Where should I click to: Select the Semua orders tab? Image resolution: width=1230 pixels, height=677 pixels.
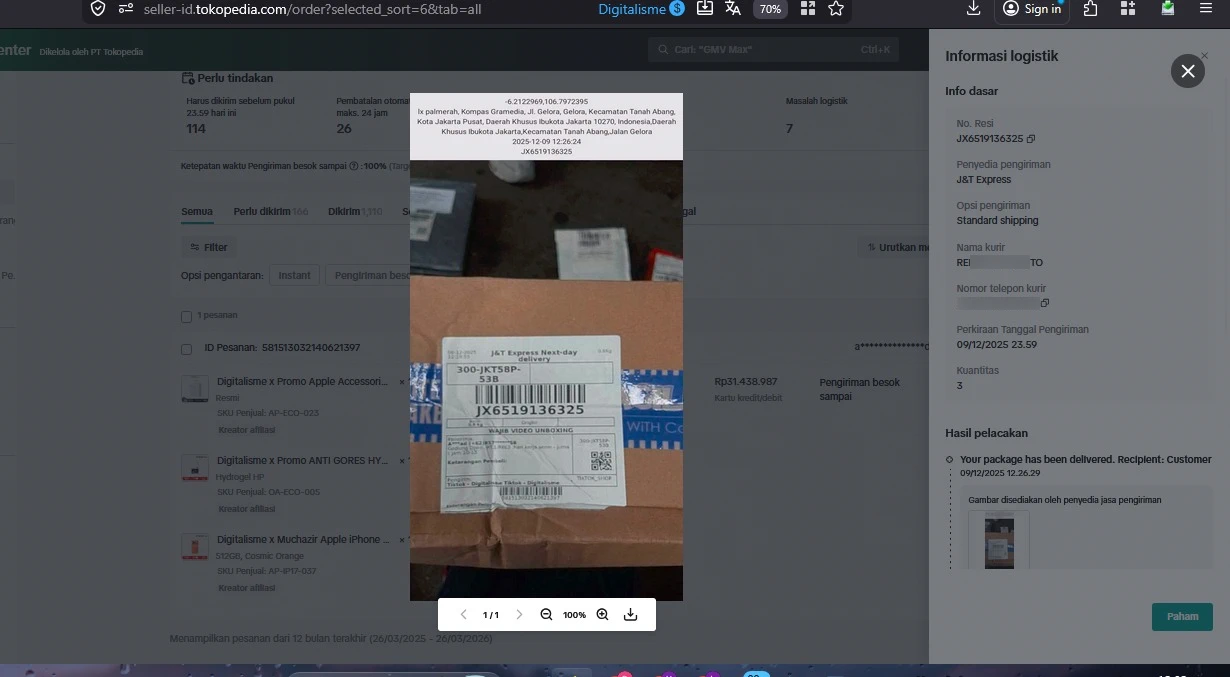(x=196, y=212)
